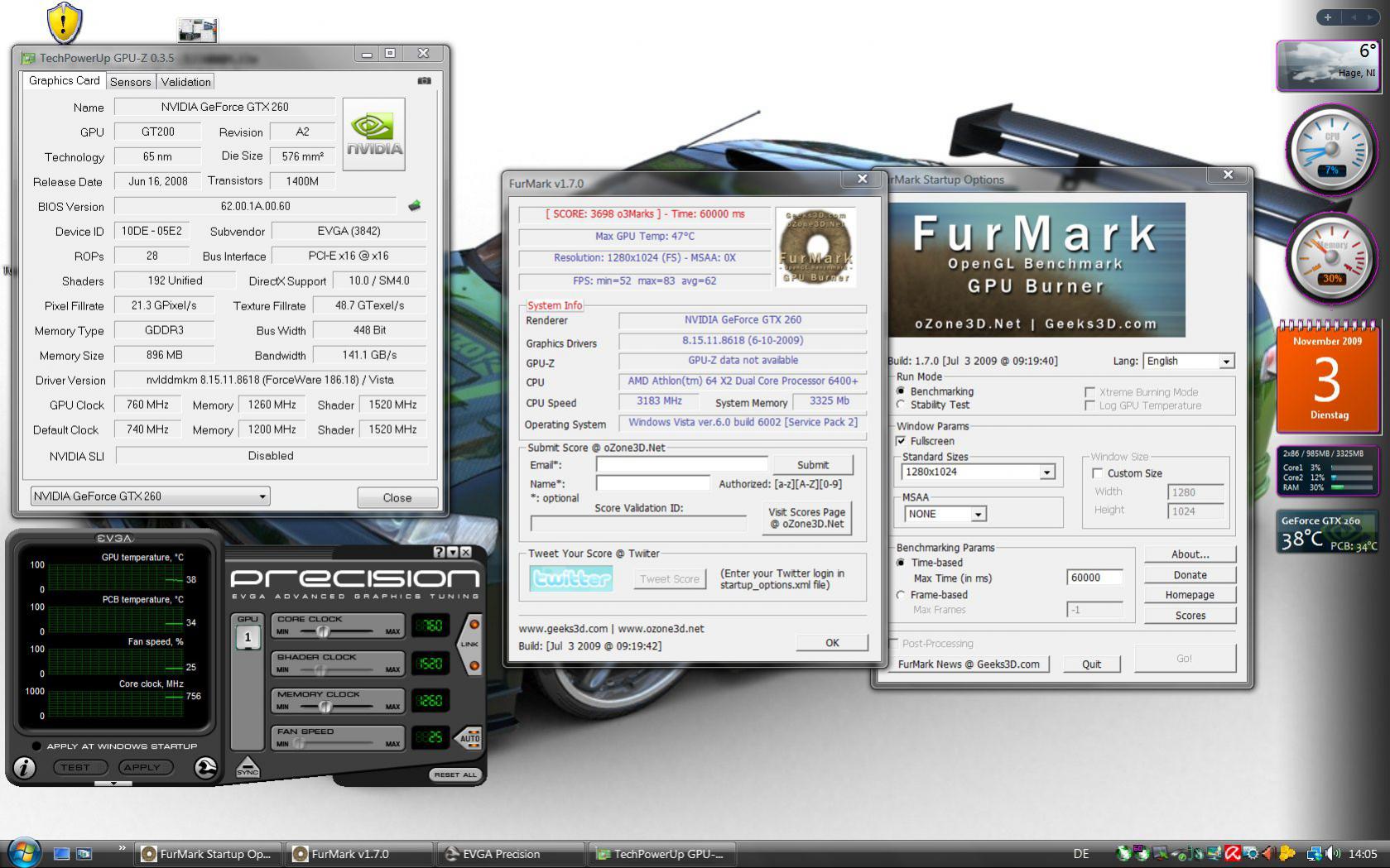The height and width of the screenshot is (868, 1390).
Task: Switch to FurMark Startup Options taskbar item
Action: 209,854
